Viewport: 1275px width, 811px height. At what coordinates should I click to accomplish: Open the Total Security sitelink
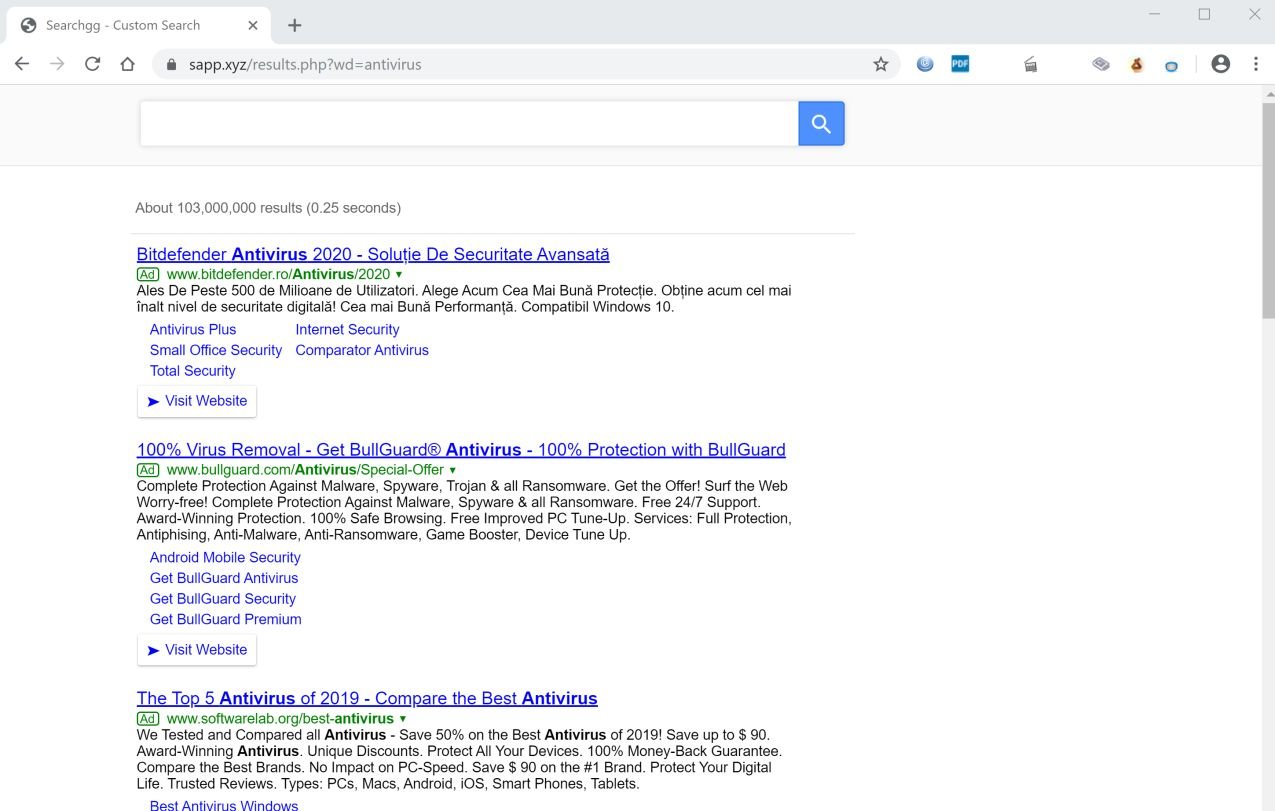click(x=193, y=371)
